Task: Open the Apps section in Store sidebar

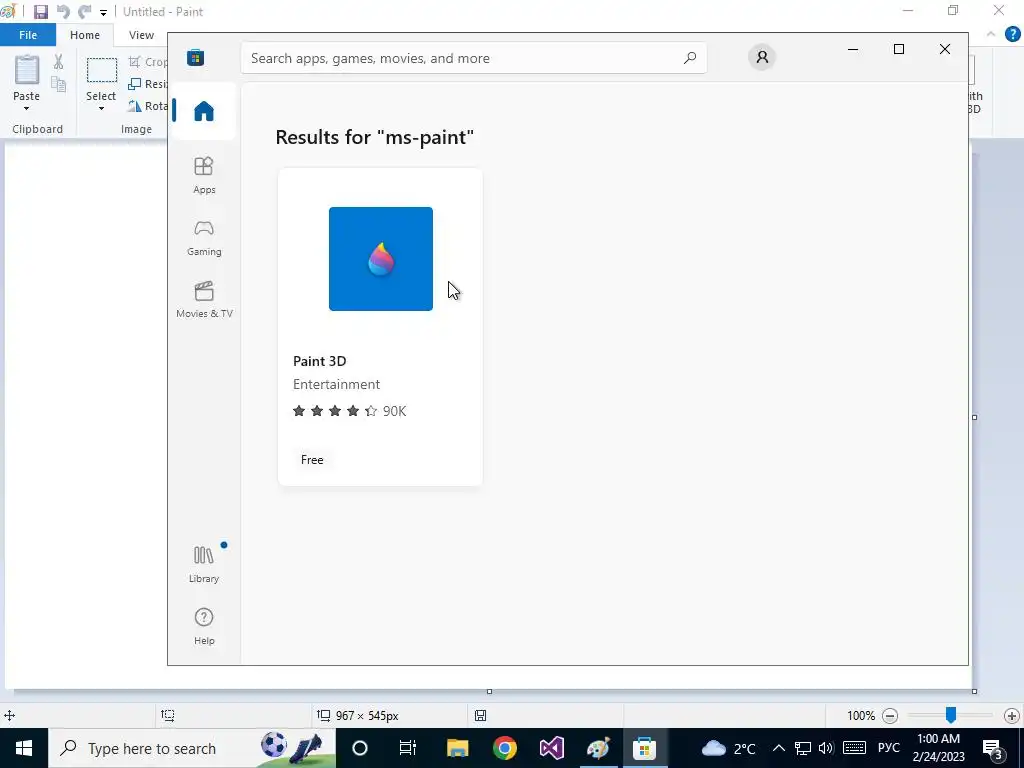Action: coord(204,175)
